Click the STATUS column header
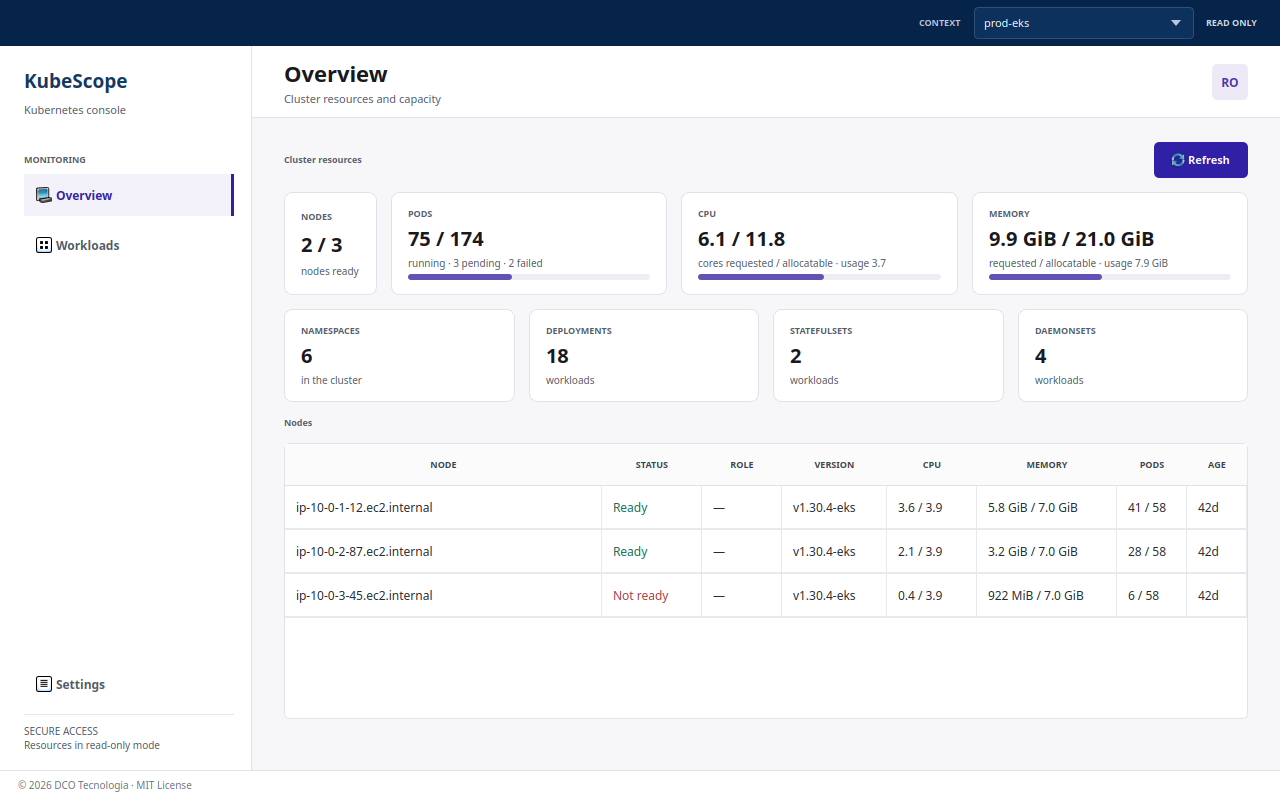The image size is (1280, 800). point(652,465)
